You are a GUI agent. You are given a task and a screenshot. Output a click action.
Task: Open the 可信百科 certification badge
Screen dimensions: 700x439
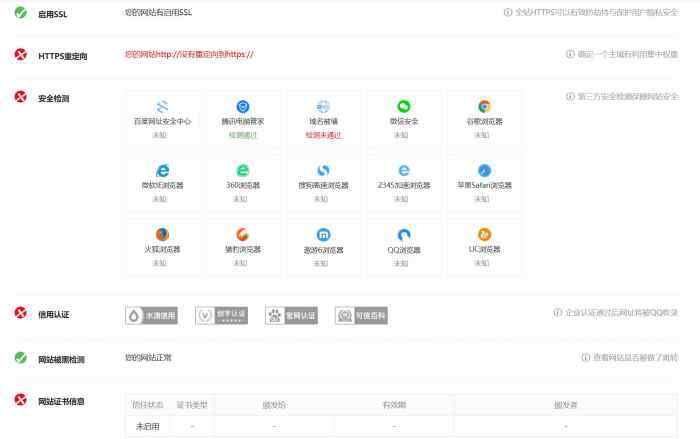click(x=361, y=315)
